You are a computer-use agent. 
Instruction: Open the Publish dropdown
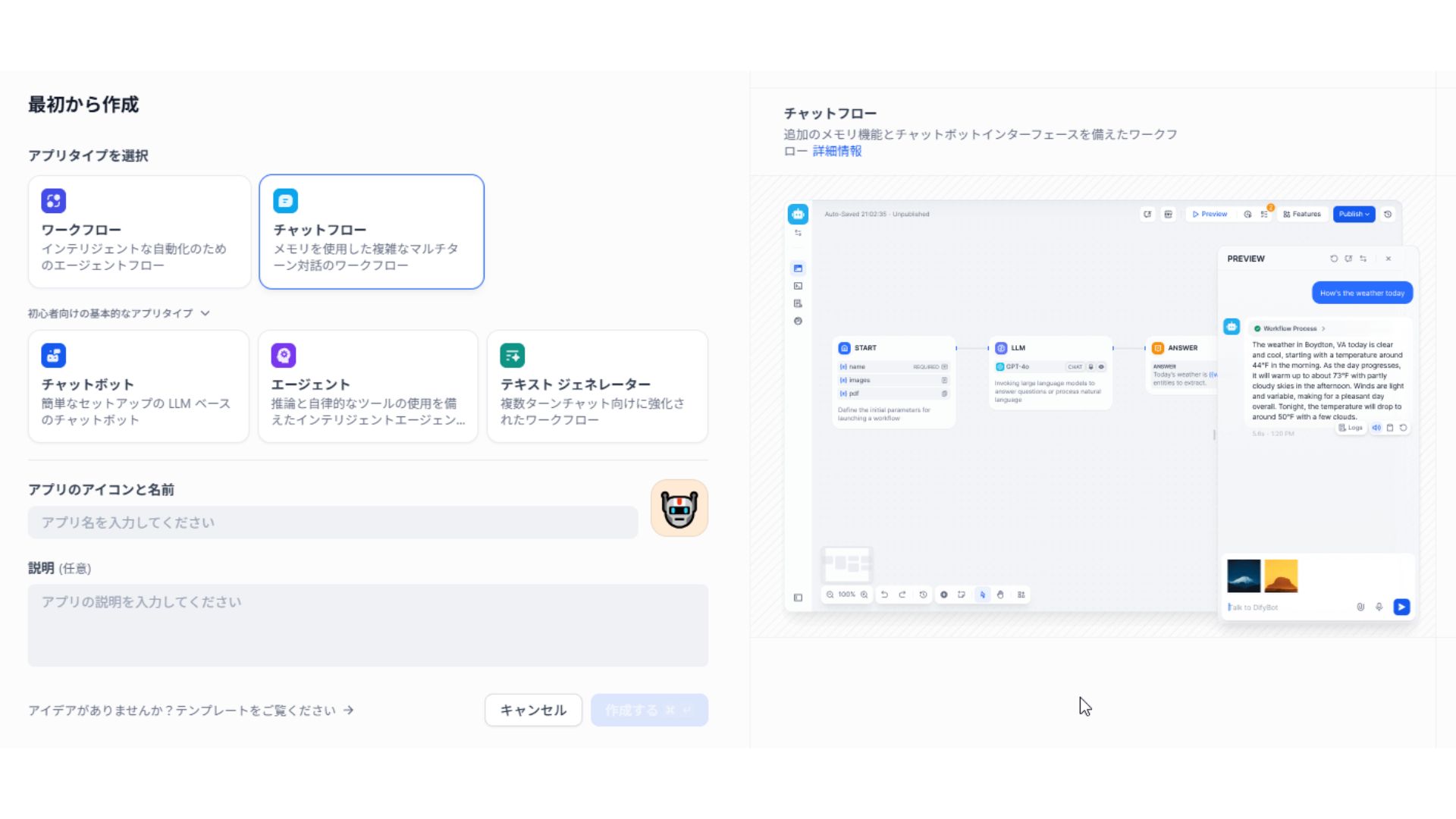1354,214
